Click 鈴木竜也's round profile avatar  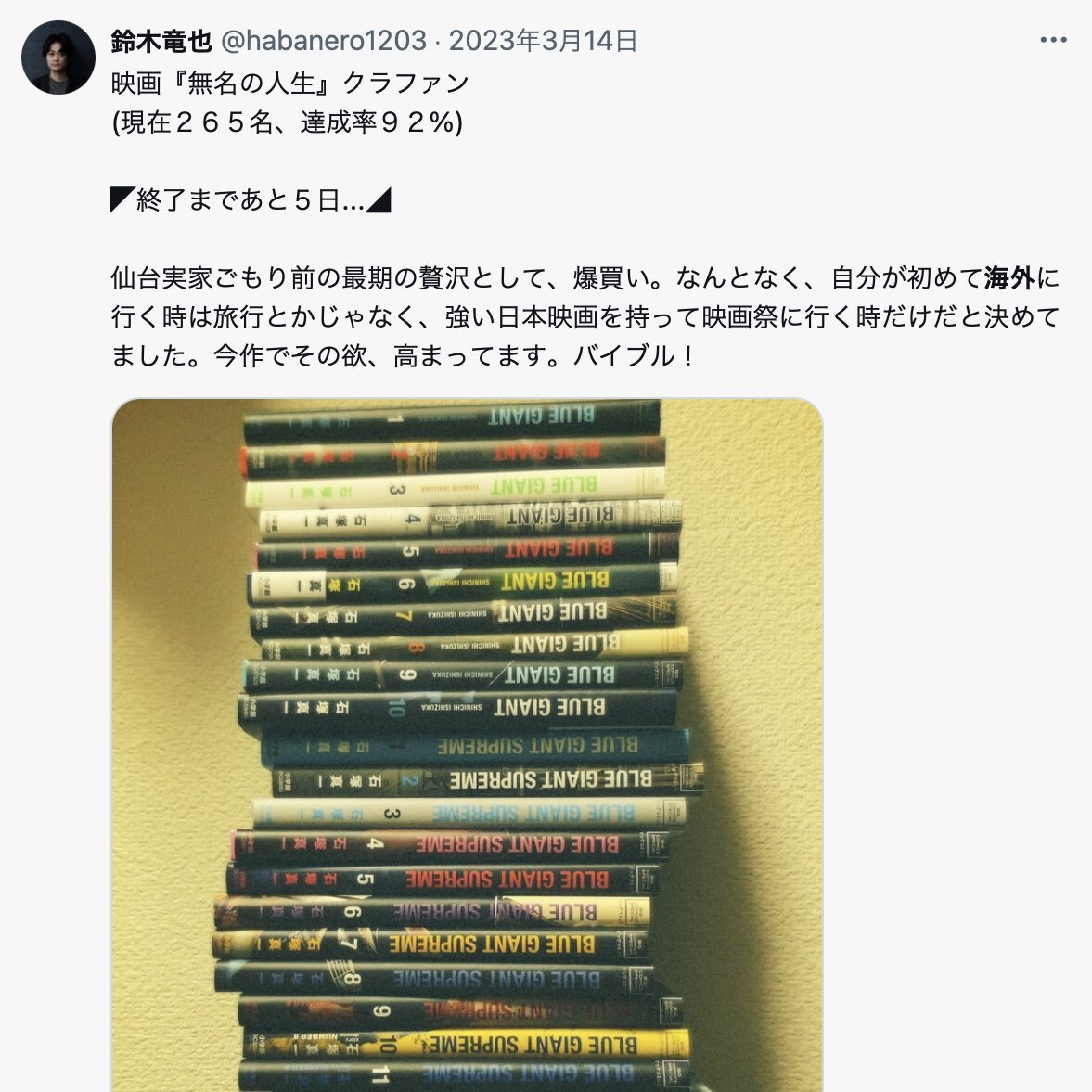point(58,58)
